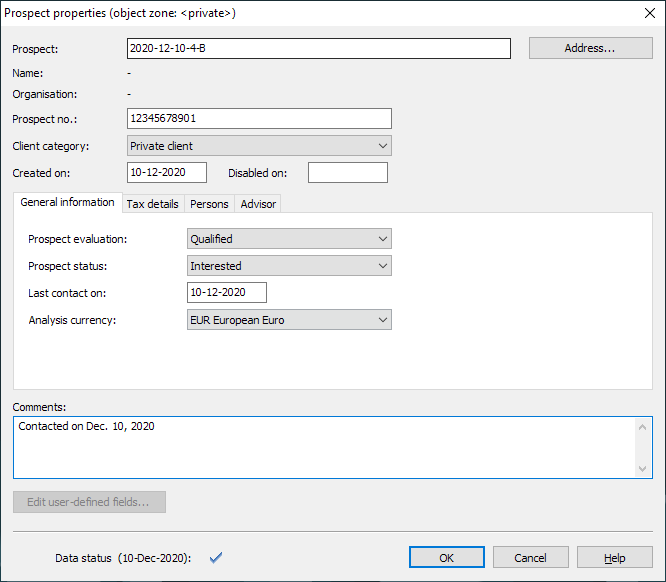Click the Cancel button
The image size is (666, 582).
click(530, 558)
